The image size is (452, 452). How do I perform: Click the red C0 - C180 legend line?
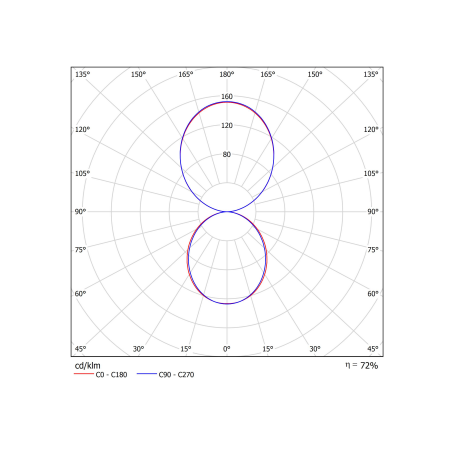[84, 374]
